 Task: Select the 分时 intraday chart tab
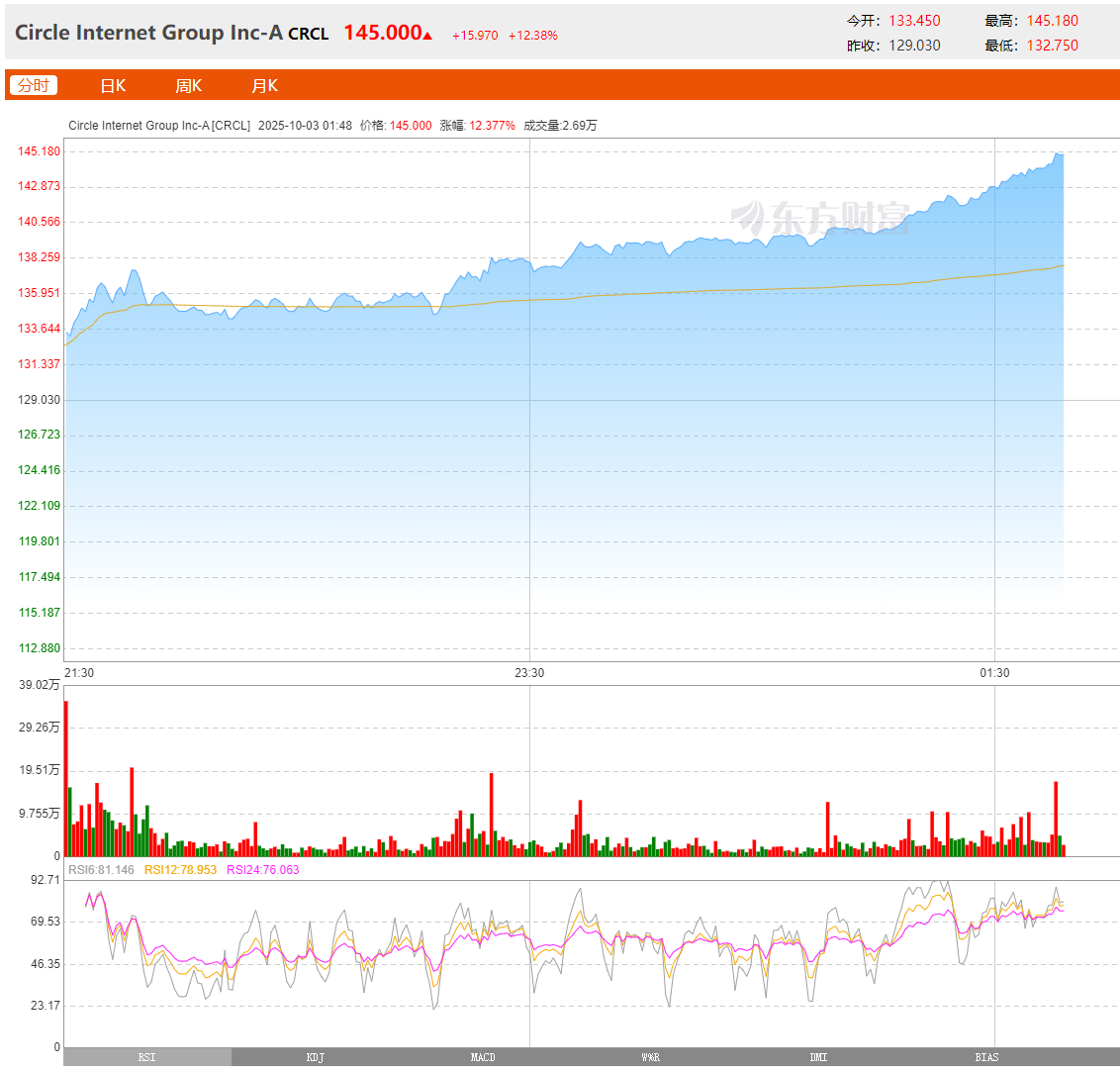[x=33, y=86]
